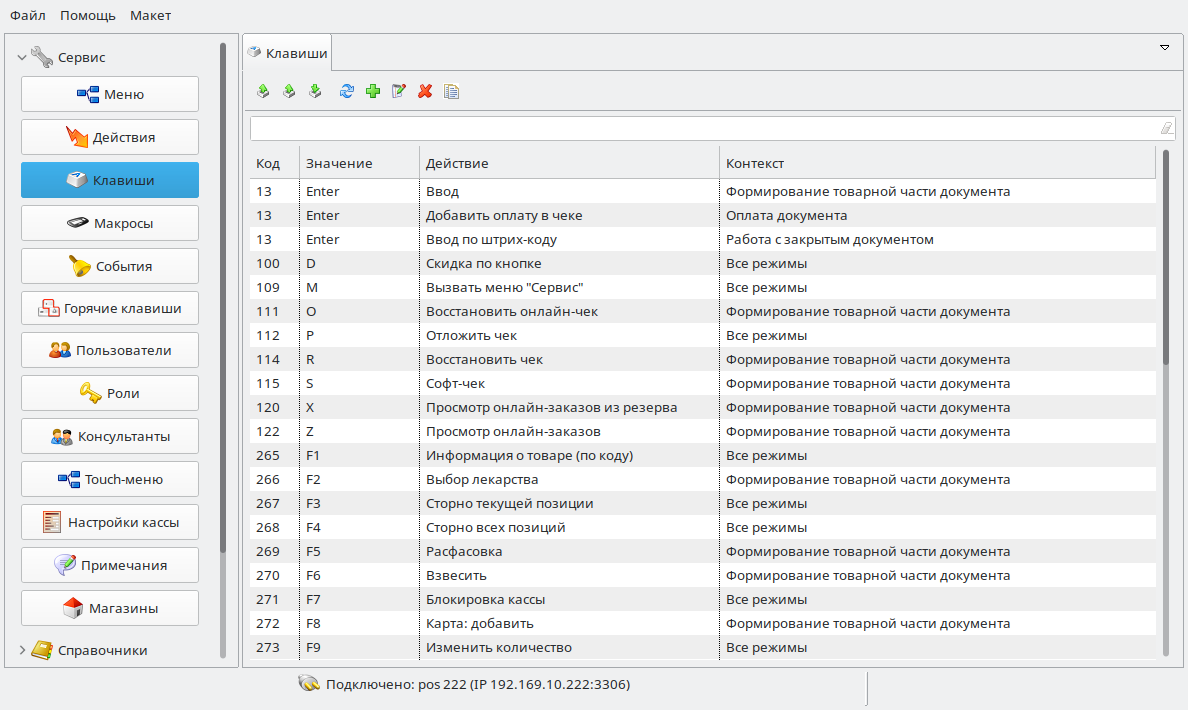The image size is (1188, 710).
Task: Open the Роли section
Action: point(110,393)
